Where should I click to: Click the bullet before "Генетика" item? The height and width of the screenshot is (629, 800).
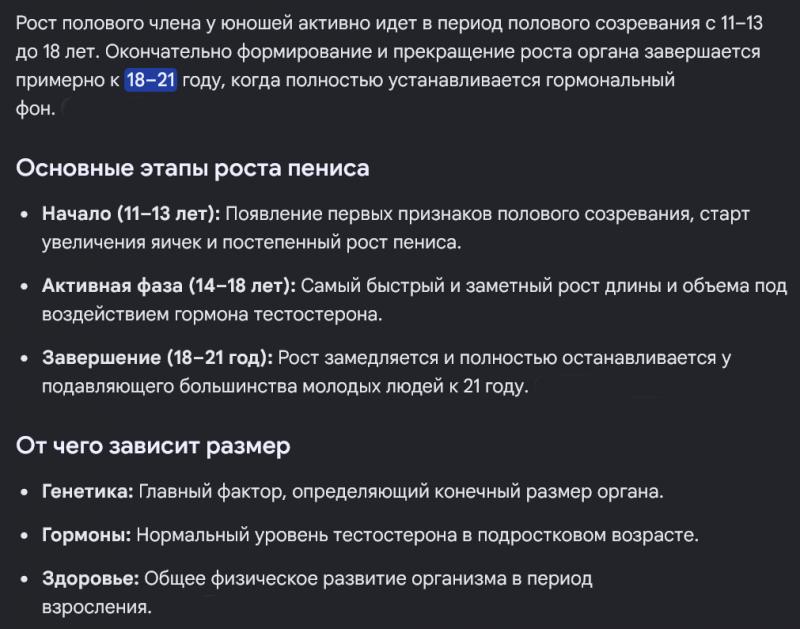point(24,492)
